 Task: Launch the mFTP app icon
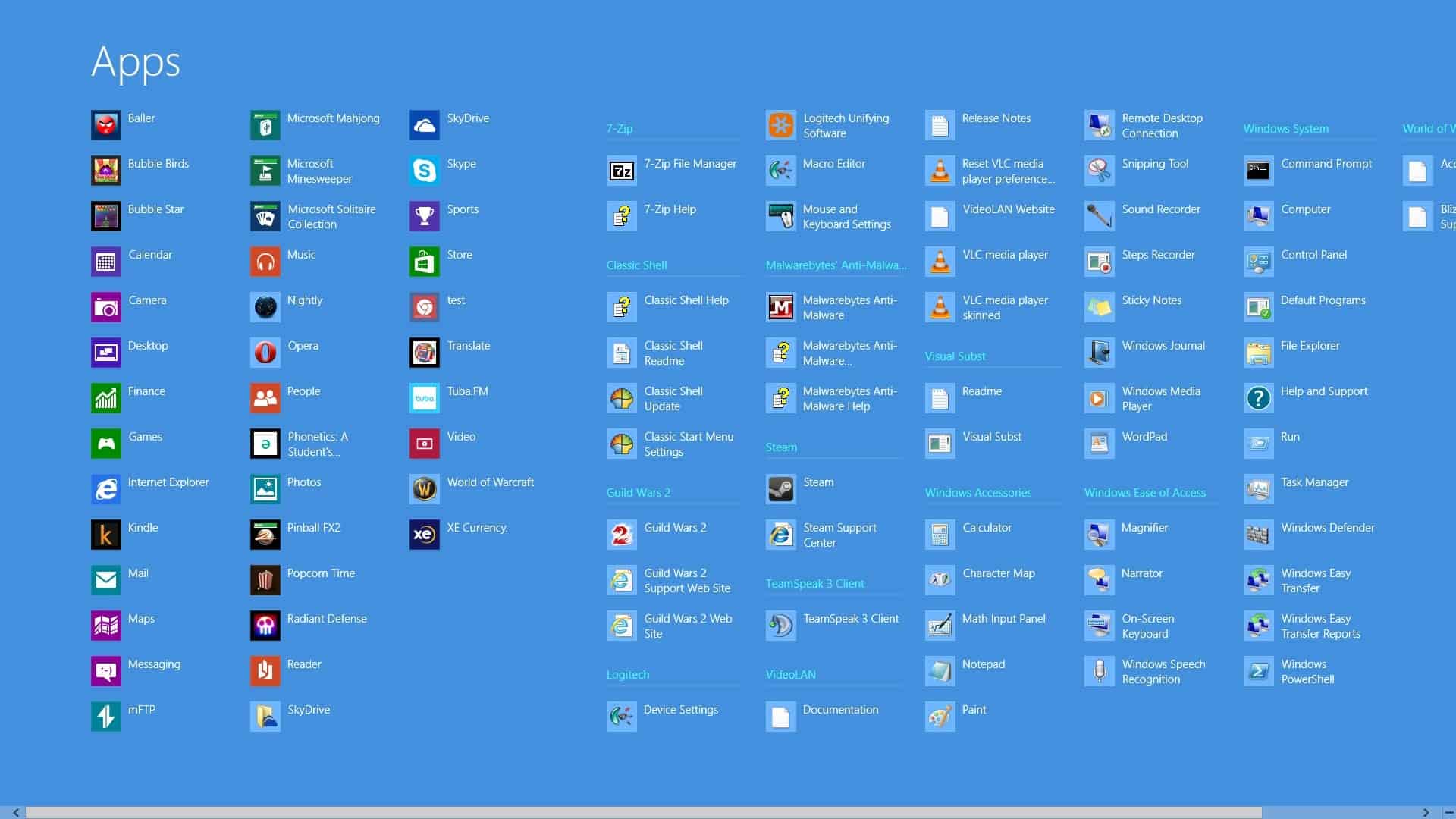106,717
